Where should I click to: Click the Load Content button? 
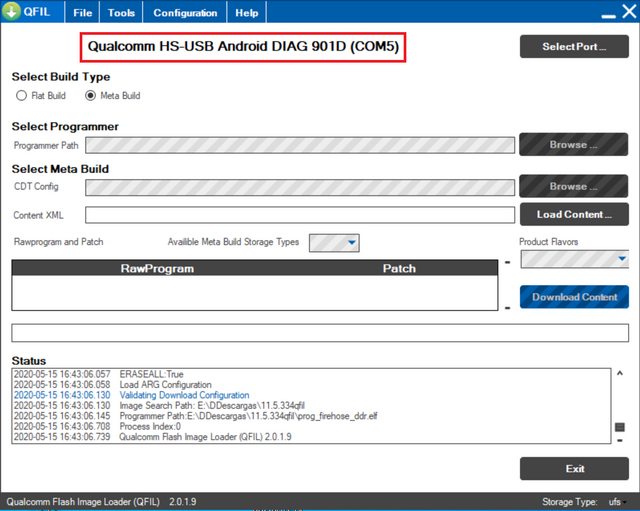[574, 214]
